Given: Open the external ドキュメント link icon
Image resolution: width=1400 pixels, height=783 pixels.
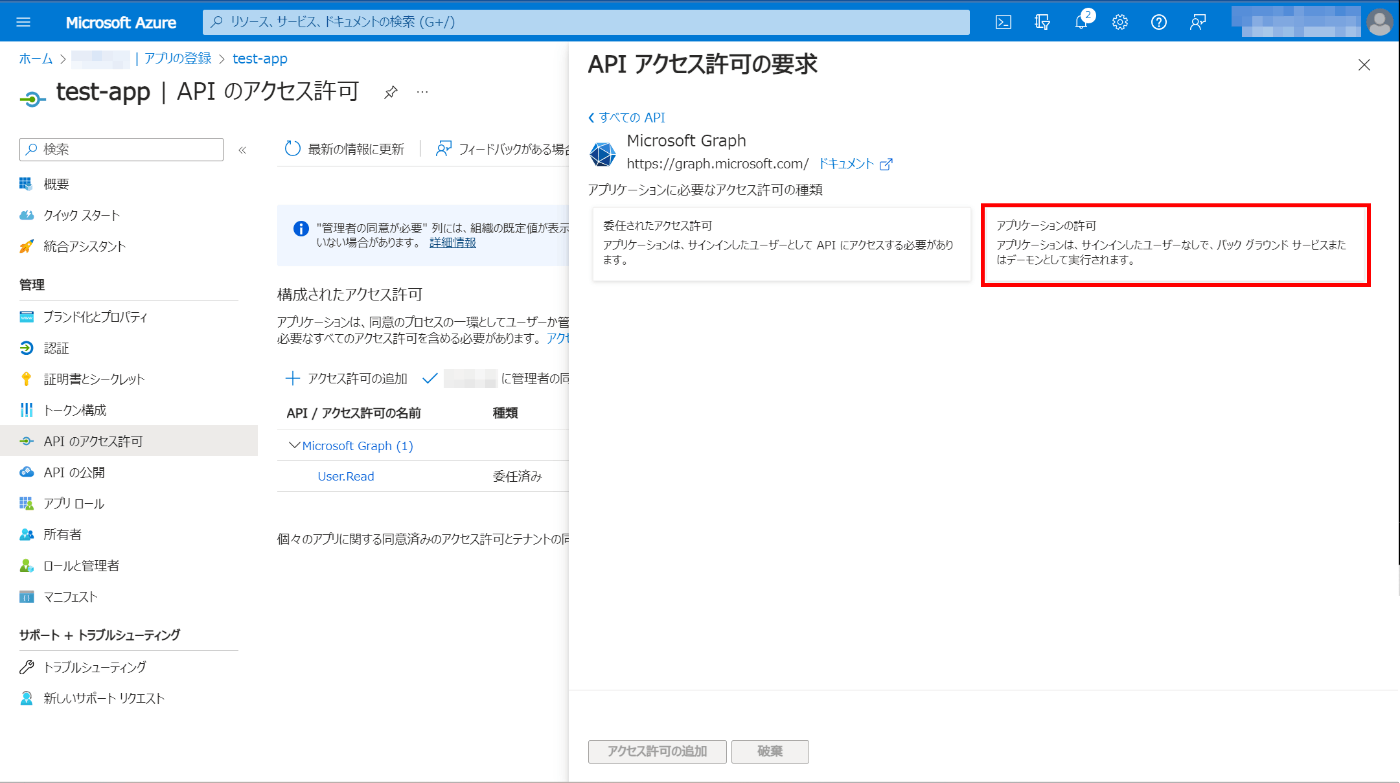Looking at the screenshot, I should click(886, 164).
